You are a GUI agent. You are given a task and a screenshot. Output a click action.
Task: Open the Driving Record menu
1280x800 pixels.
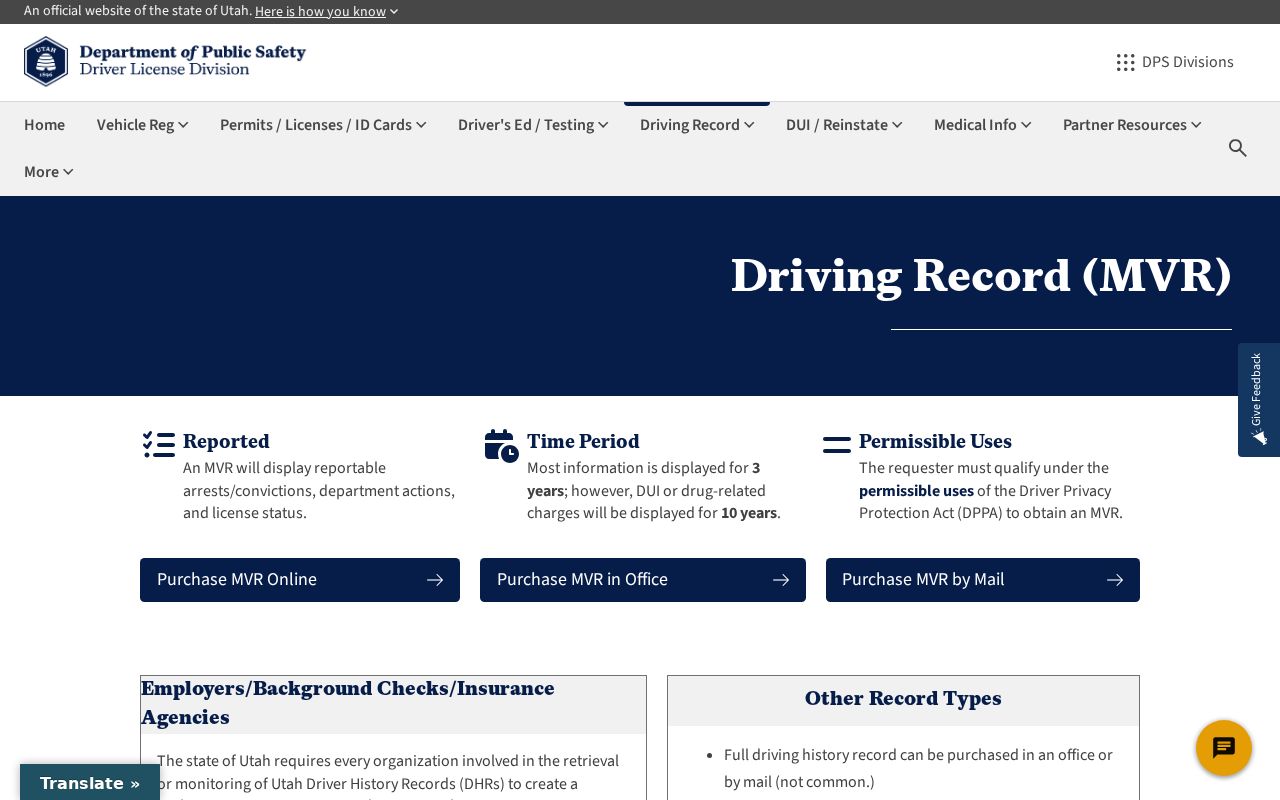tap(697, 125)
